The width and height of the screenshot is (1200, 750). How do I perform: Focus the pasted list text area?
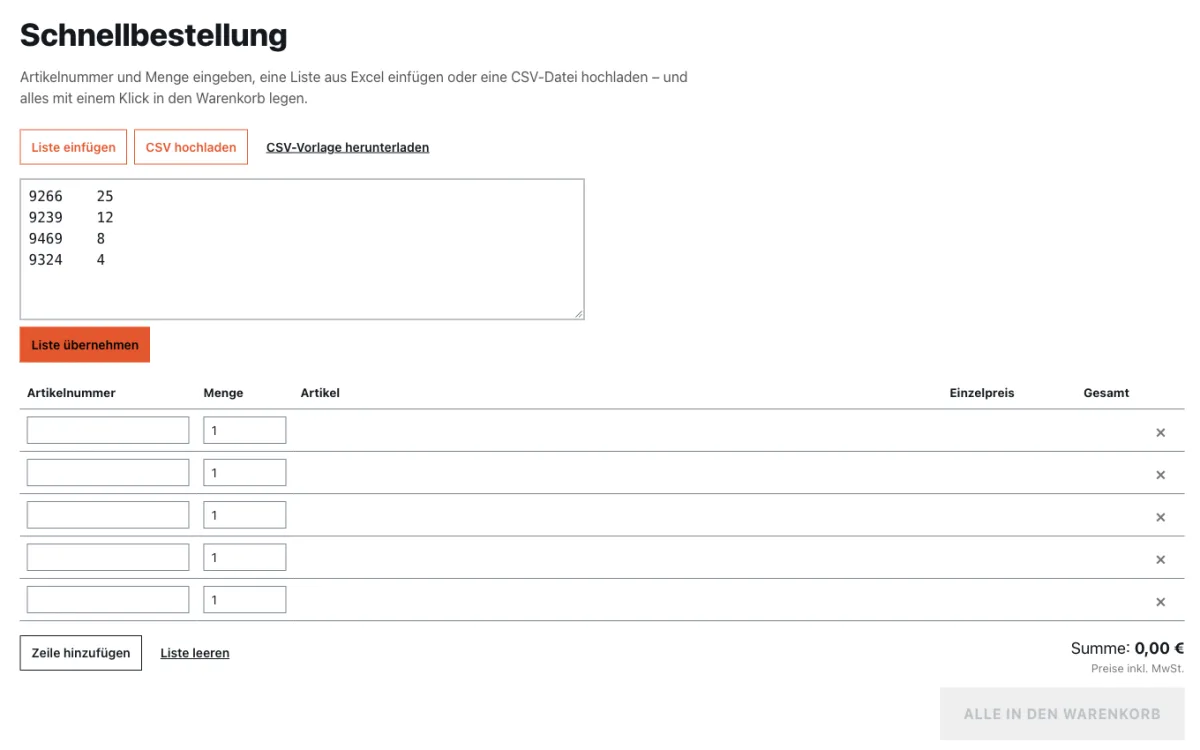pos(302,249)
